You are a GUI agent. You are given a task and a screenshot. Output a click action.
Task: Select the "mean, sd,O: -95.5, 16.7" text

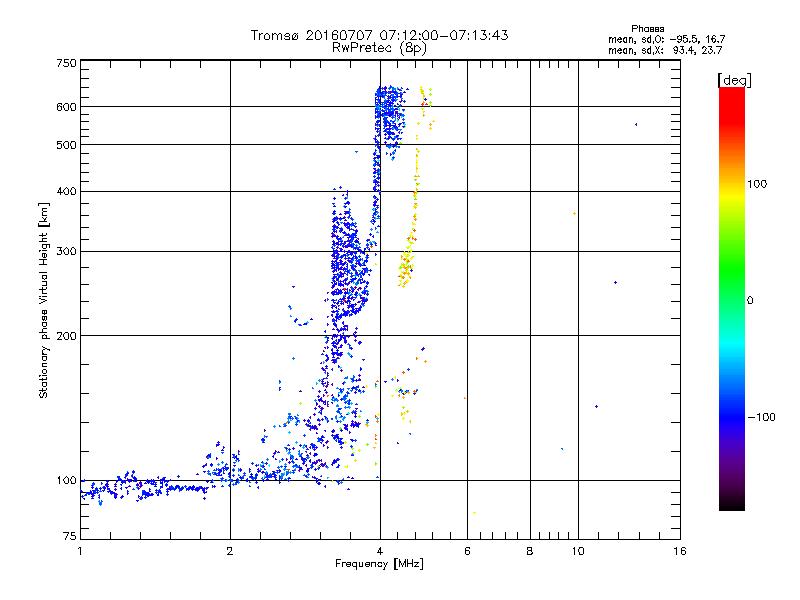pyautogui.click(x=666, y=39)
